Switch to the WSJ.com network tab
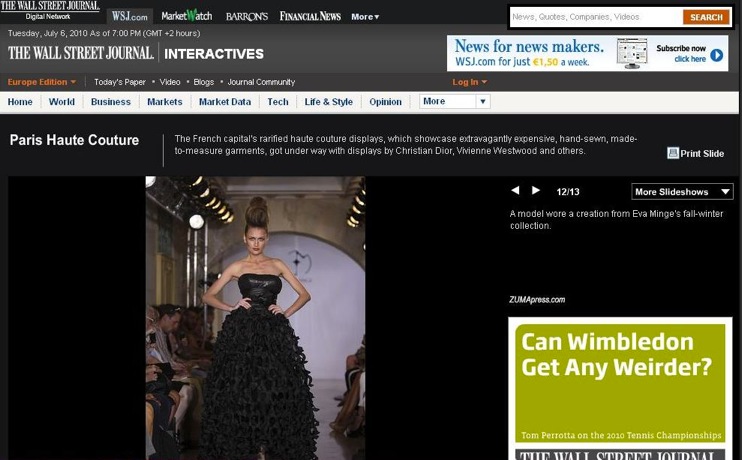The width and height of the screenshot is (742, 460). click(130, 17)
